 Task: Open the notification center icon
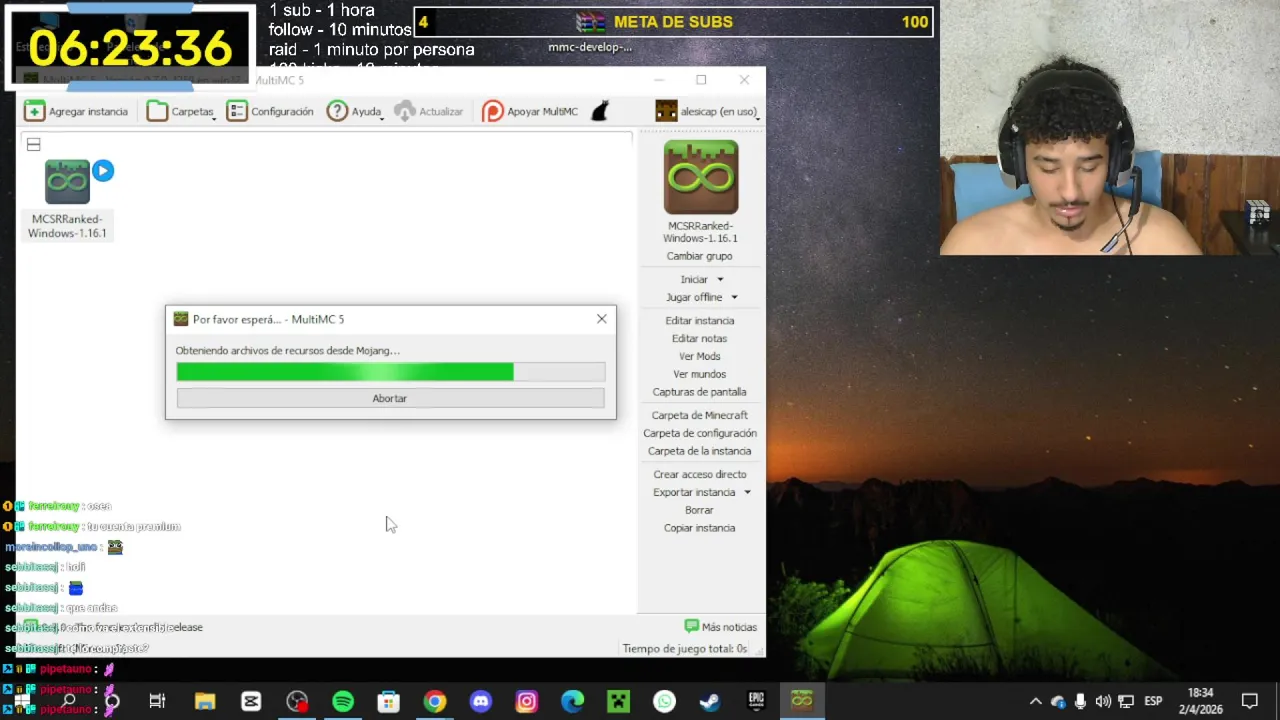pyautogui.click(x=1250, y=702)
